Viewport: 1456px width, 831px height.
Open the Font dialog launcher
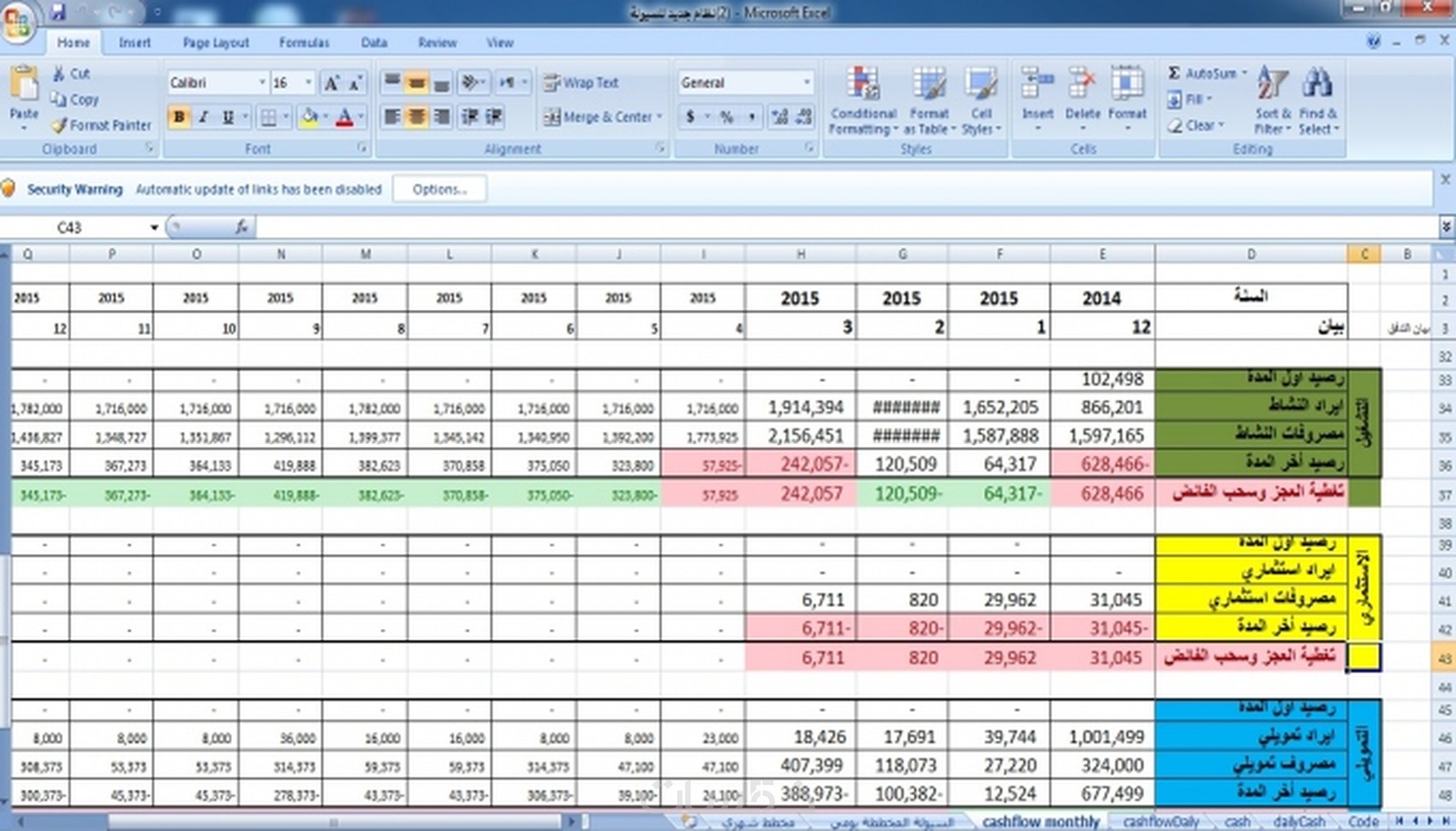[362, 148]
